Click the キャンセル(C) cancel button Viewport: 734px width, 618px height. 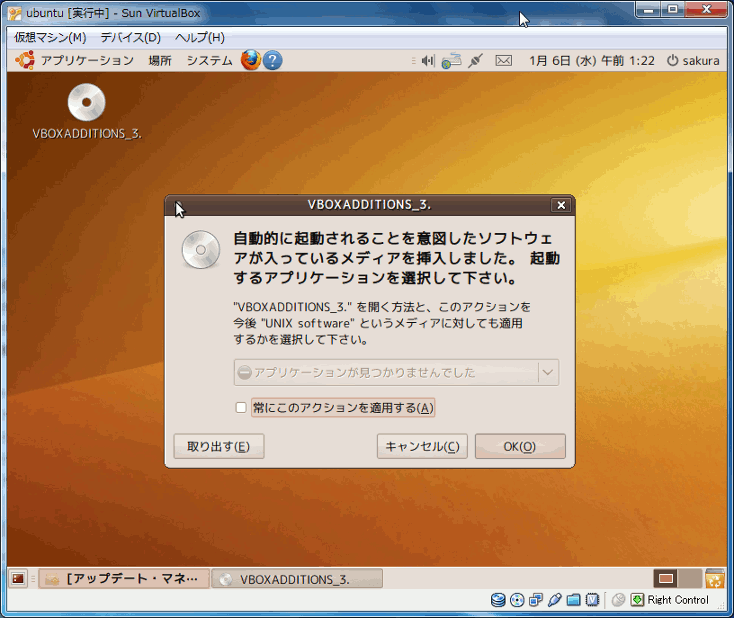(422, 447)
